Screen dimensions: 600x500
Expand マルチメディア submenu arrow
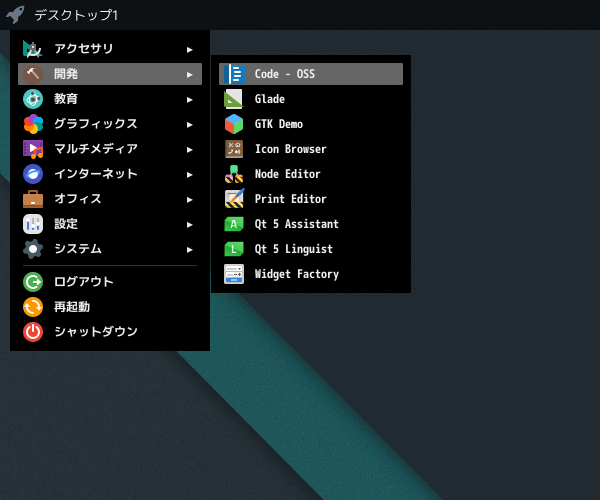(x=189, y=150)
